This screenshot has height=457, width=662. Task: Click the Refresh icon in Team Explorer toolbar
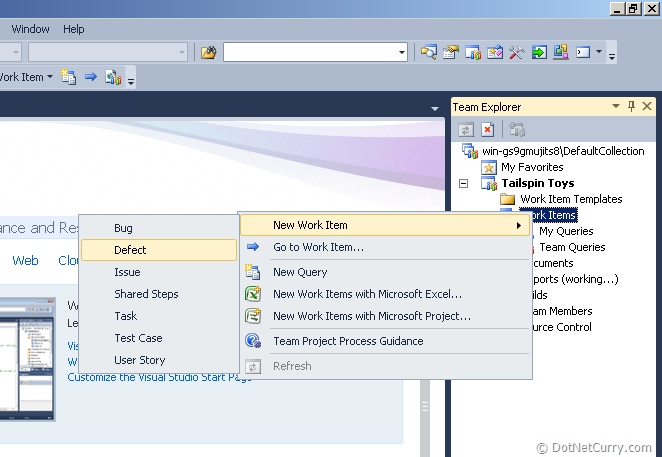(466, 130)
